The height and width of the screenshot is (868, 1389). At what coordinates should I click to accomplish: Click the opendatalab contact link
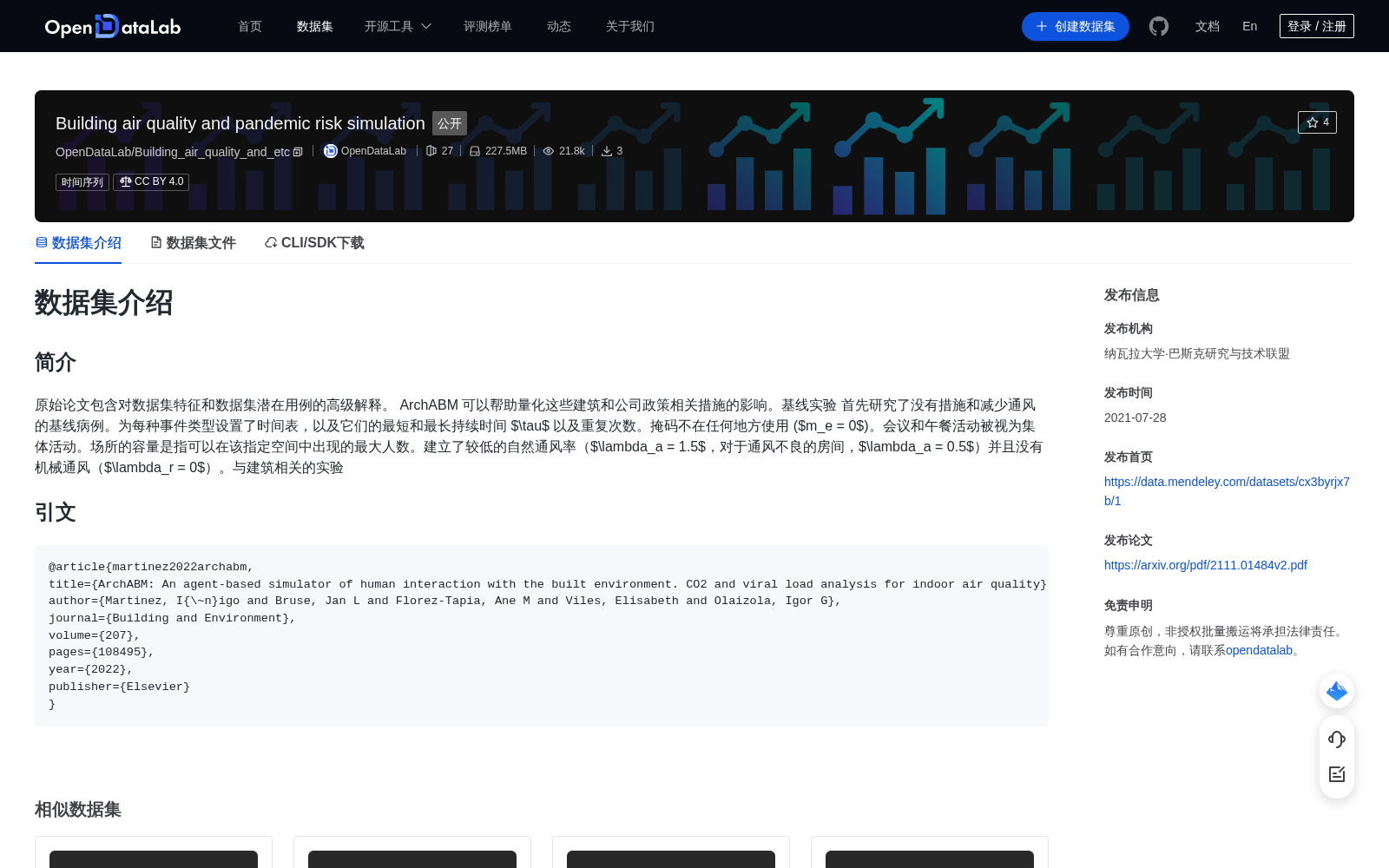1260,650
